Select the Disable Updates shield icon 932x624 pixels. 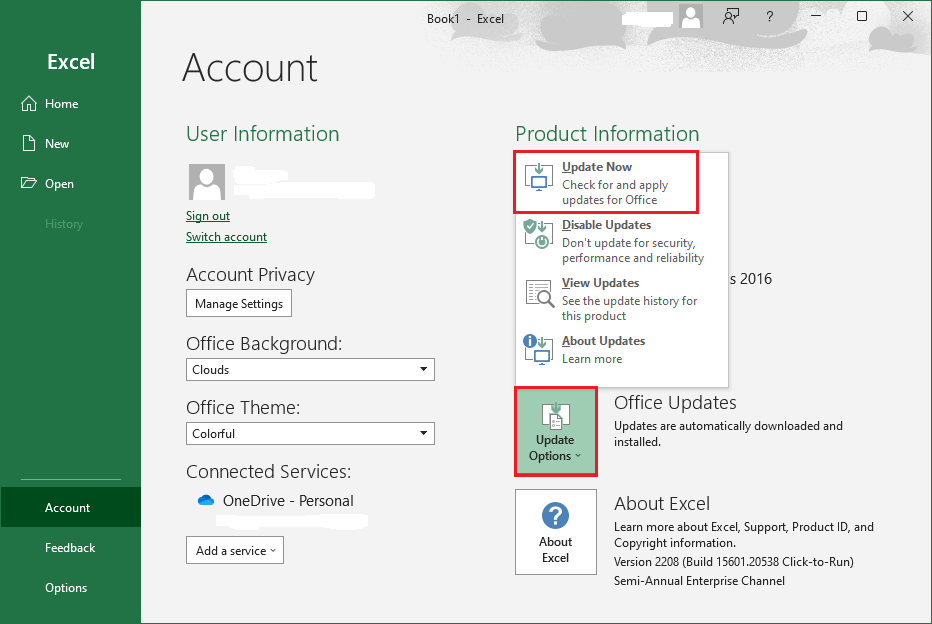[538, 236]
